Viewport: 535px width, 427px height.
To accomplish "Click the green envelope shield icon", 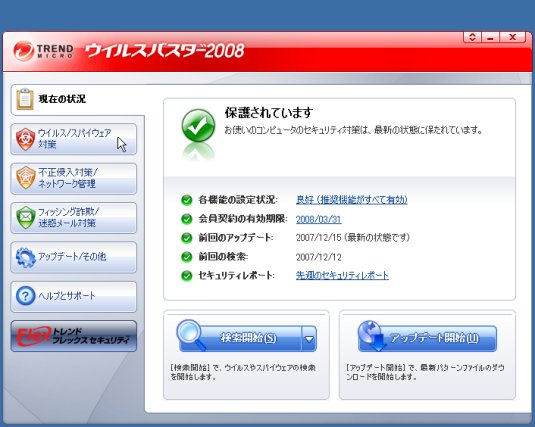I will click(x=26, y=217).
